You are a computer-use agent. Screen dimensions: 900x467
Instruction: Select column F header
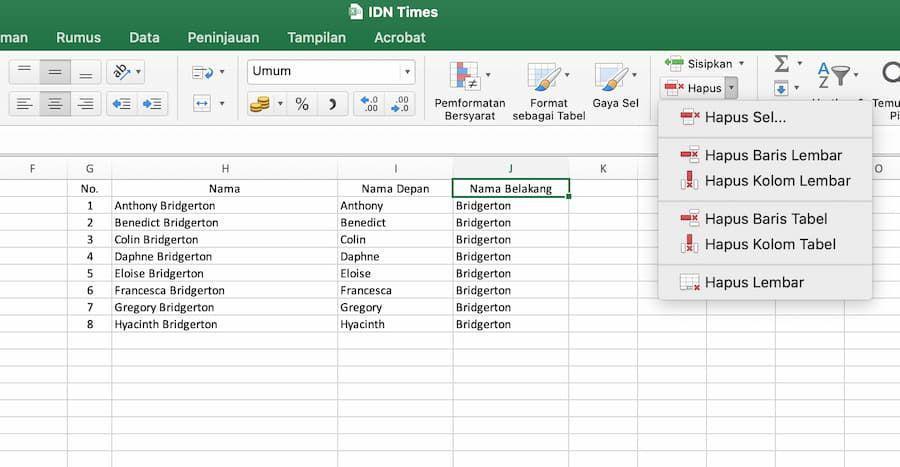pos(32,169)
